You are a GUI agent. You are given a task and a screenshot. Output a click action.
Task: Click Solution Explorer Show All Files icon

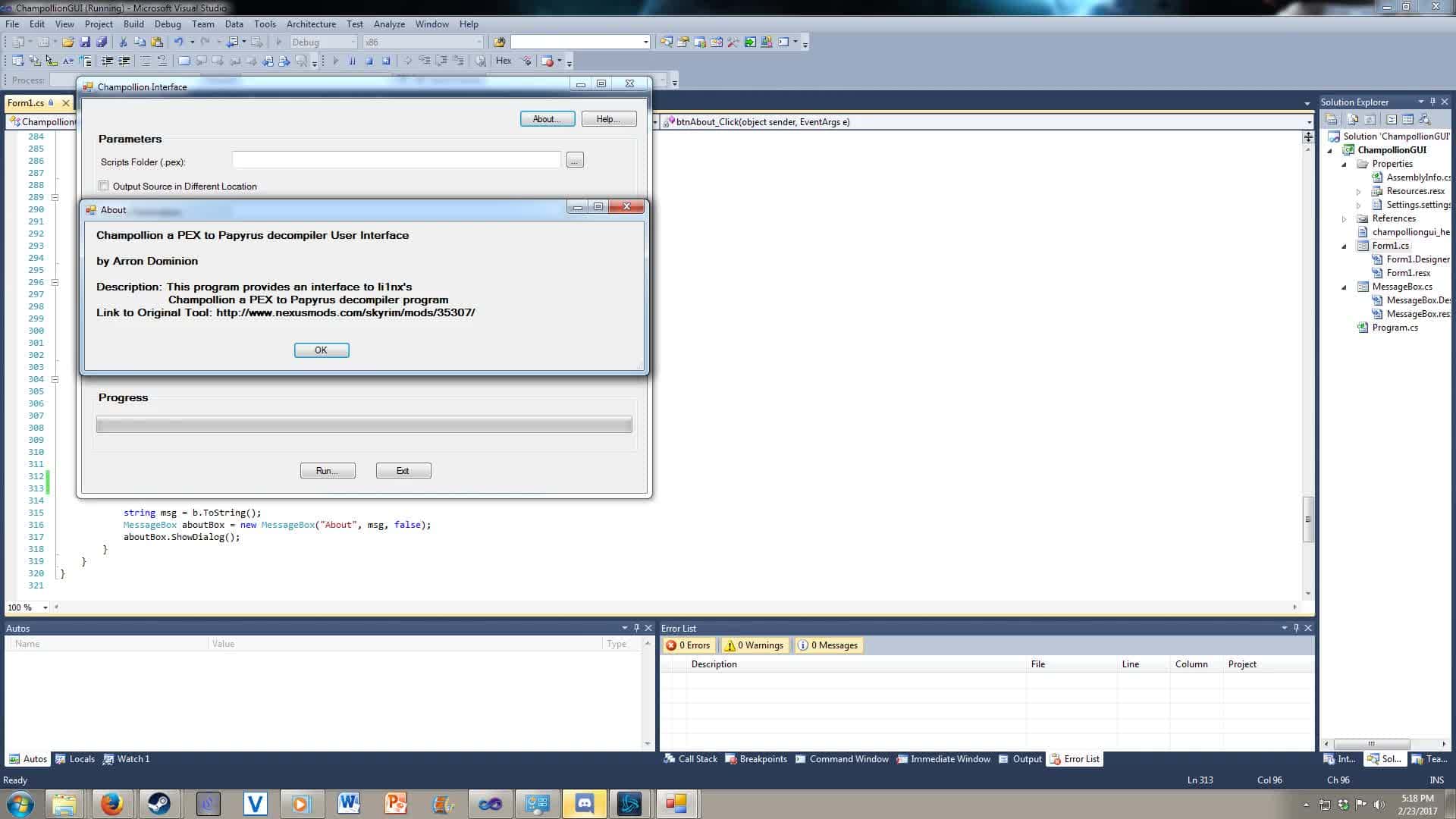pyautogui.click(x=1352, y=120)
